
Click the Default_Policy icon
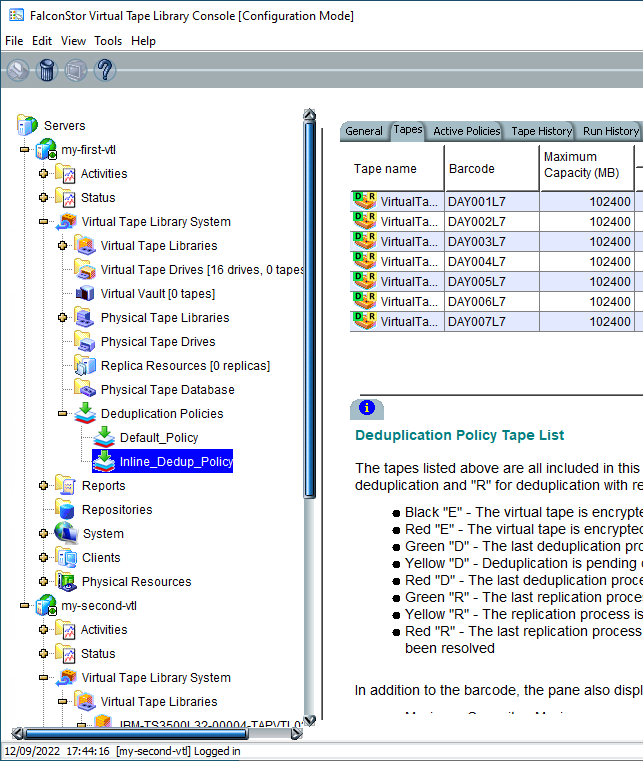(104, 437)
